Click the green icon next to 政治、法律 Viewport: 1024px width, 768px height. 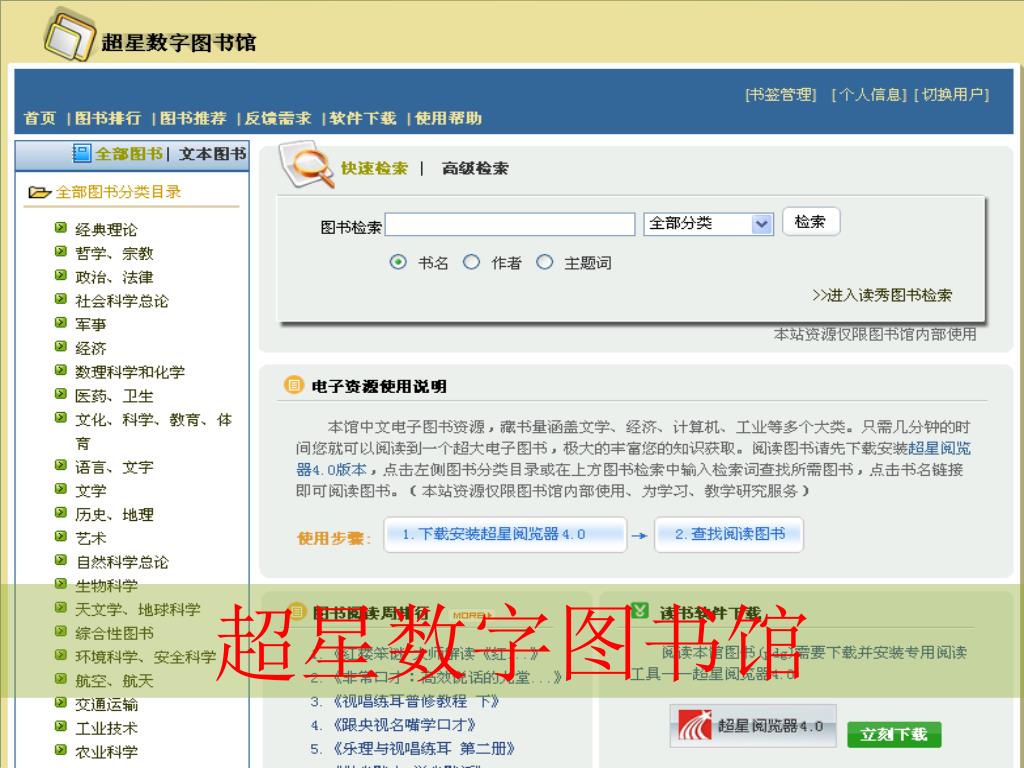(x=61, y=275)
